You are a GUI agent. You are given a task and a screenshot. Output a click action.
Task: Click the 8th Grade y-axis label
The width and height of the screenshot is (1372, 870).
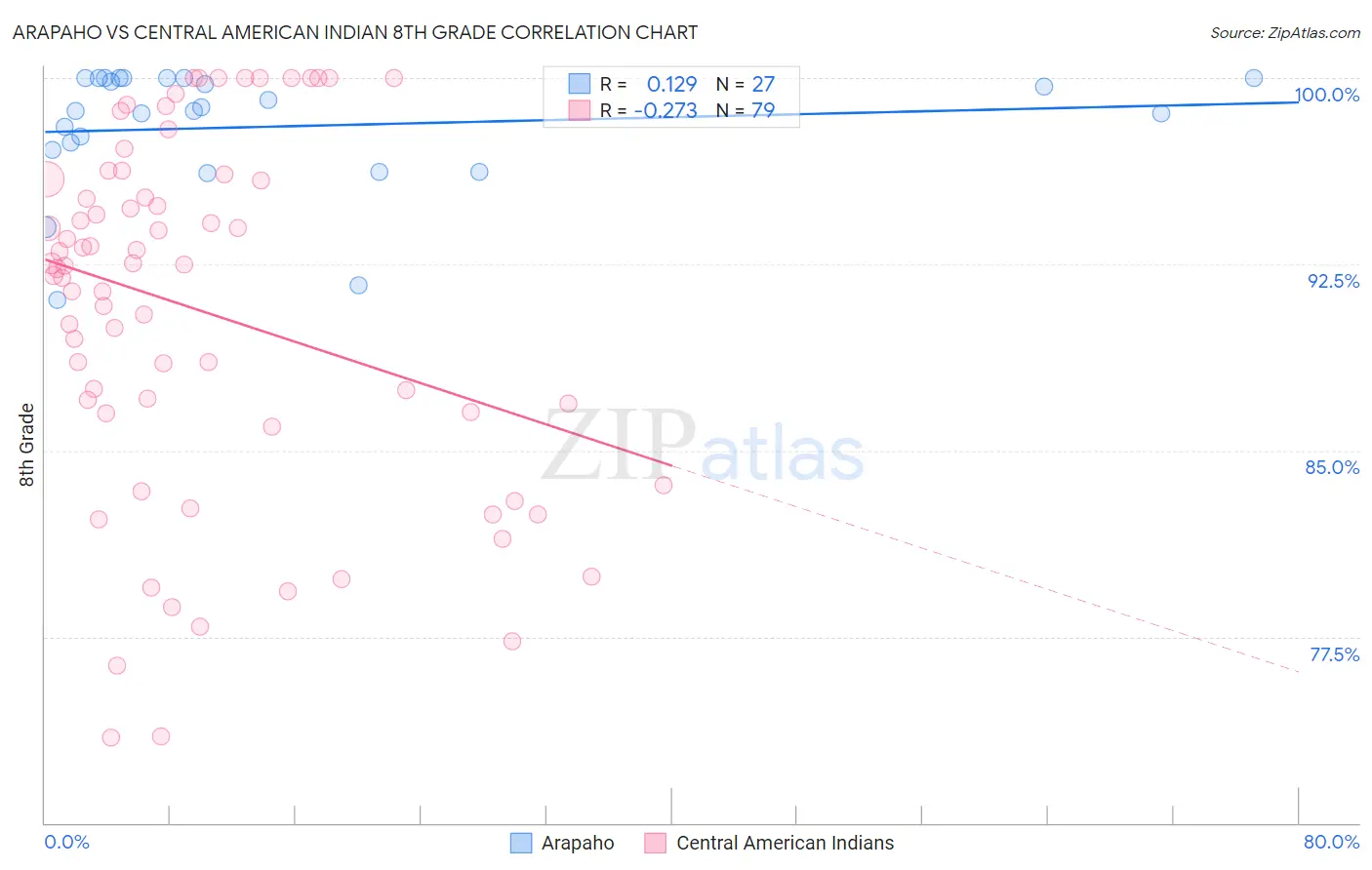pos(27,445)
